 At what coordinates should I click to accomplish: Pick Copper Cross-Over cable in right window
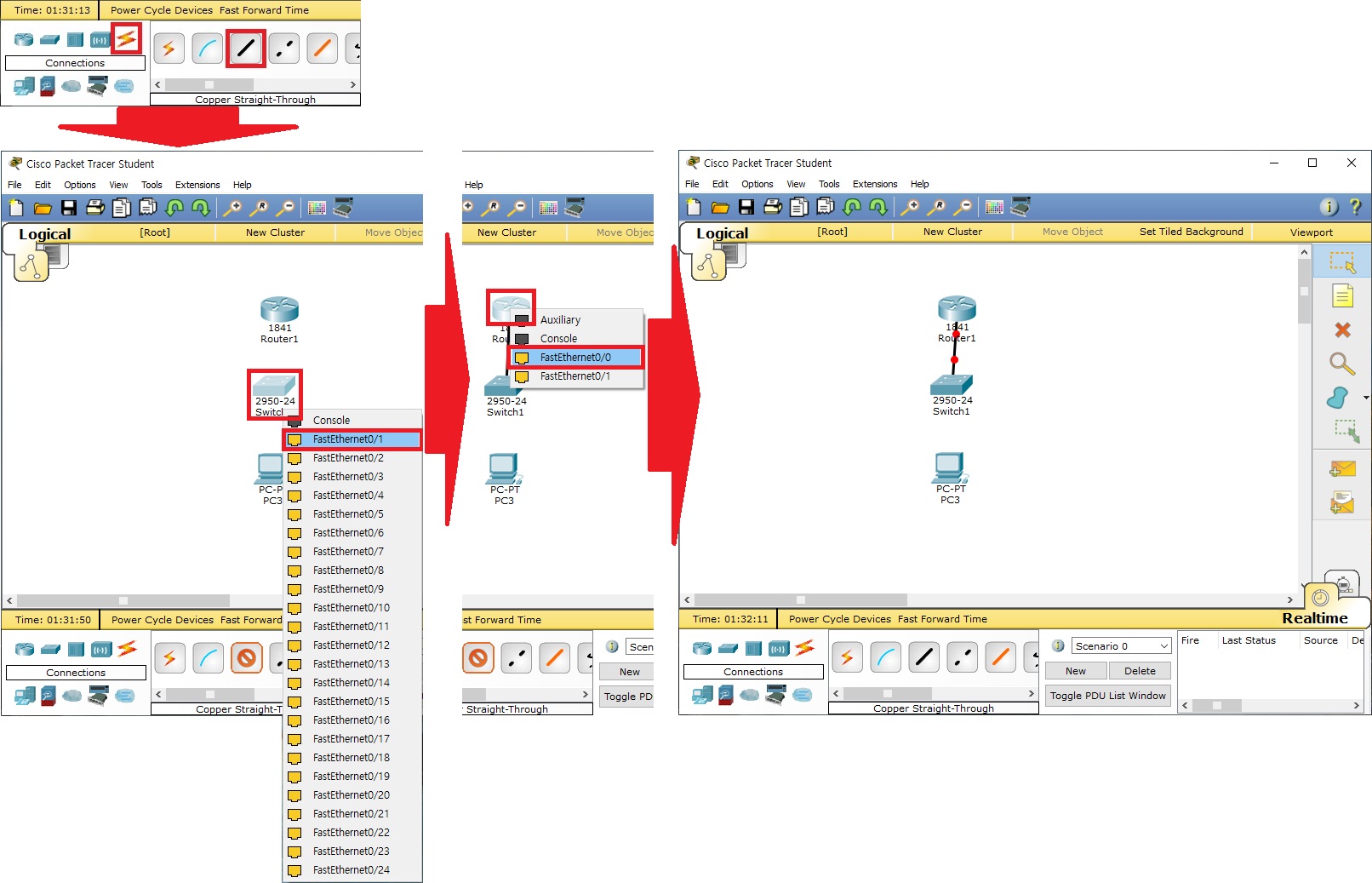(963, 657)
